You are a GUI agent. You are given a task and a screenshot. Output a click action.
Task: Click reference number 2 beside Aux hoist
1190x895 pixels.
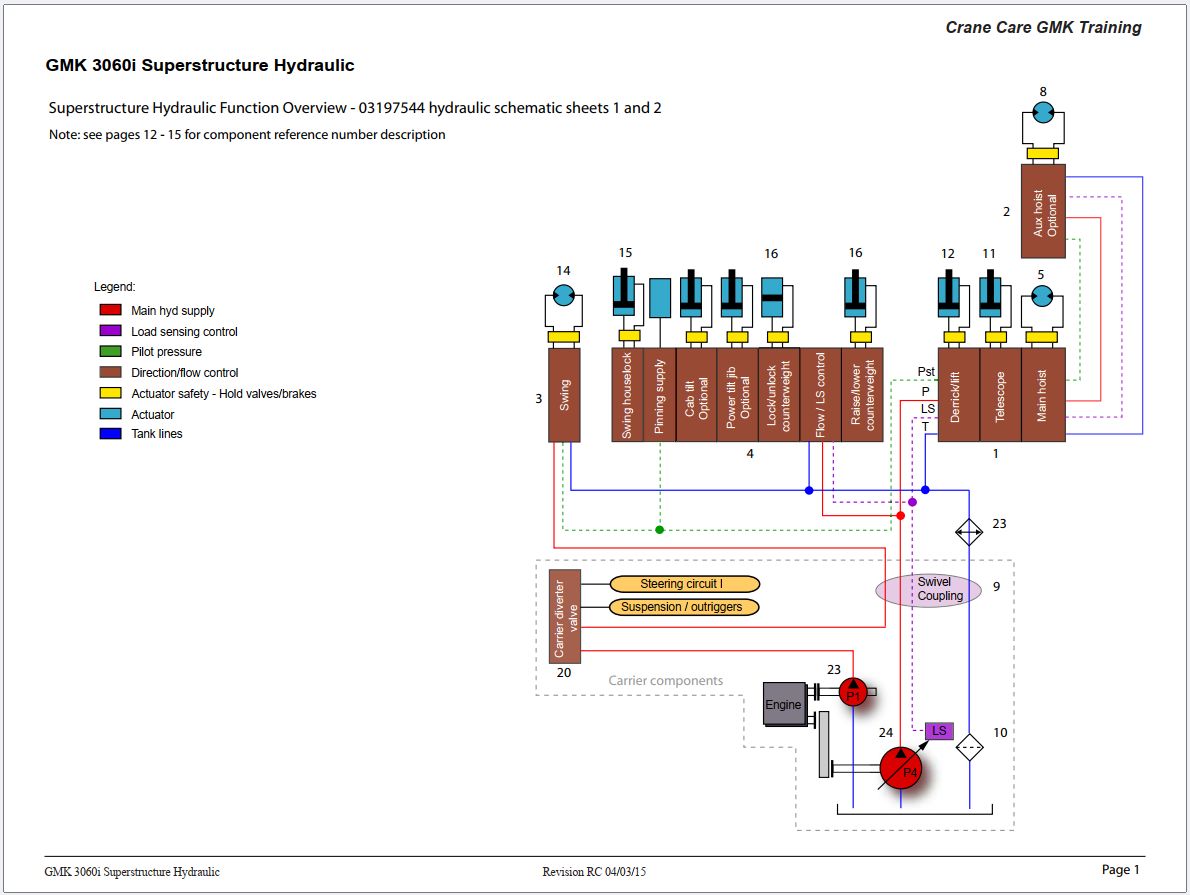[1006, 212]
